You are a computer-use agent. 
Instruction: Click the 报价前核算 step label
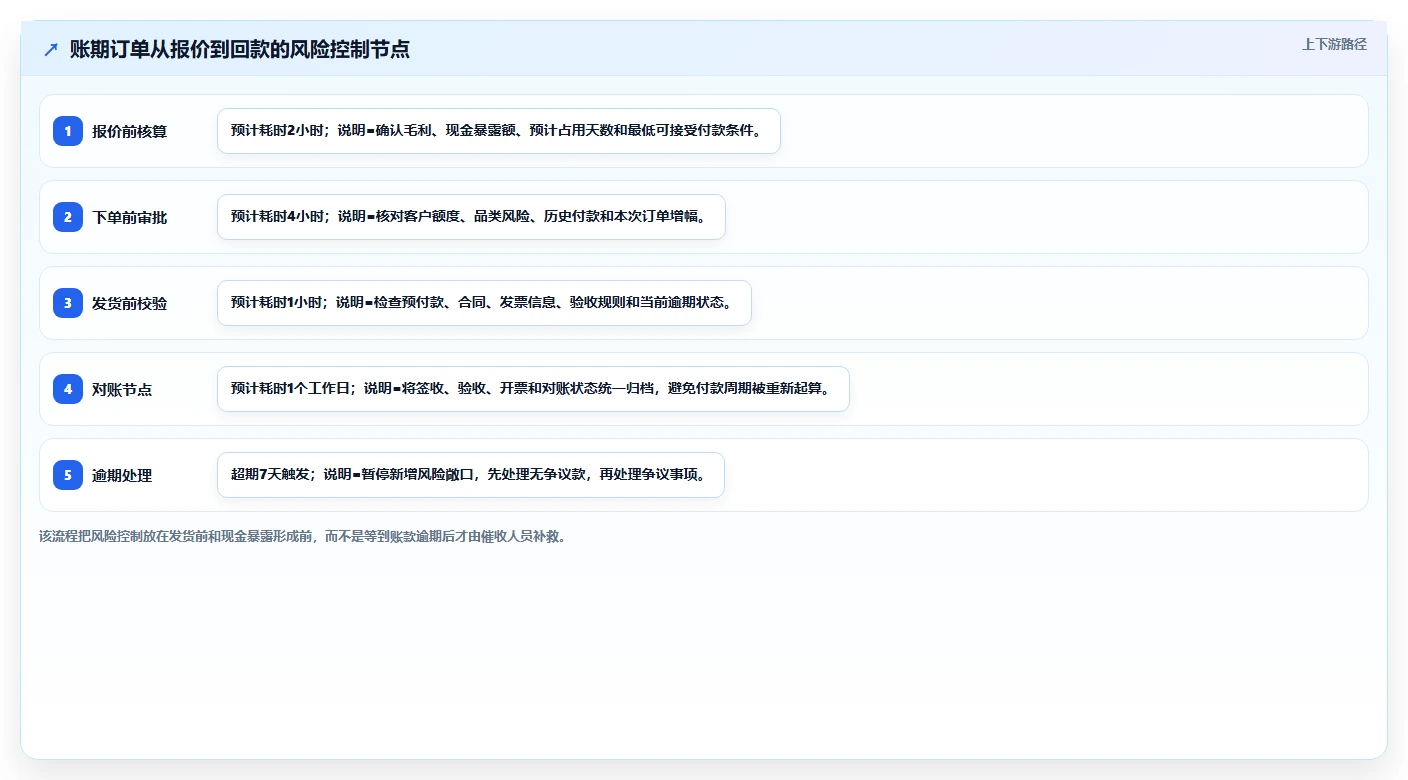coord(129,131)
